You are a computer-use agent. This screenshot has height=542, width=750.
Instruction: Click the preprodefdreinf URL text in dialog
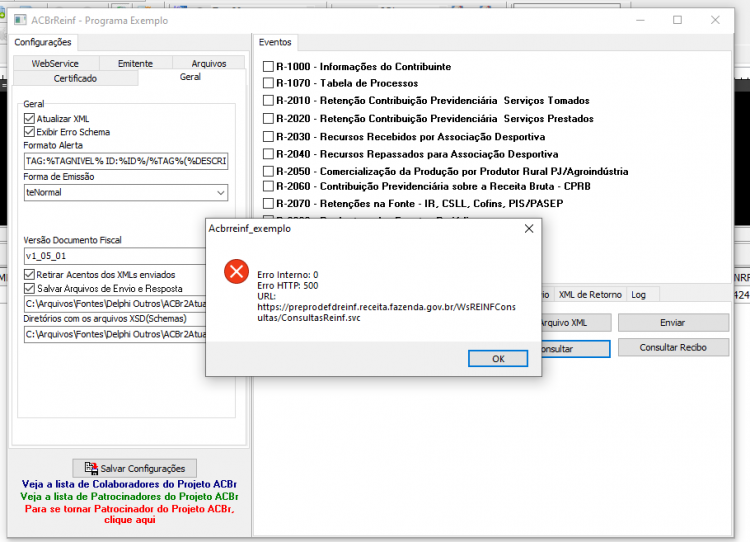(x=386, y=312)
